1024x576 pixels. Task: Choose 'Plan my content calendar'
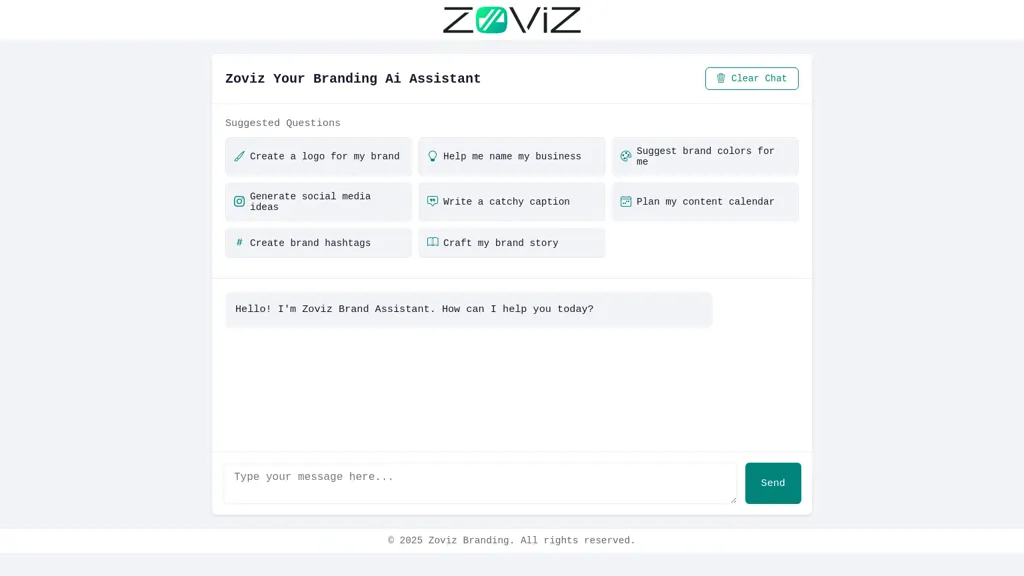pyautogui.click(x=705, y=201)
